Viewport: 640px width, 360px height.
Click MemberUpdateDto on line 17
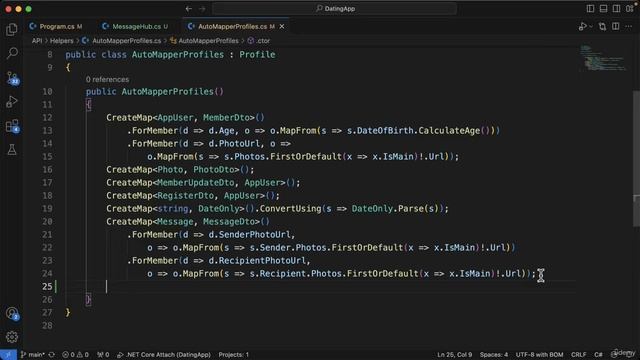(196, 182)
